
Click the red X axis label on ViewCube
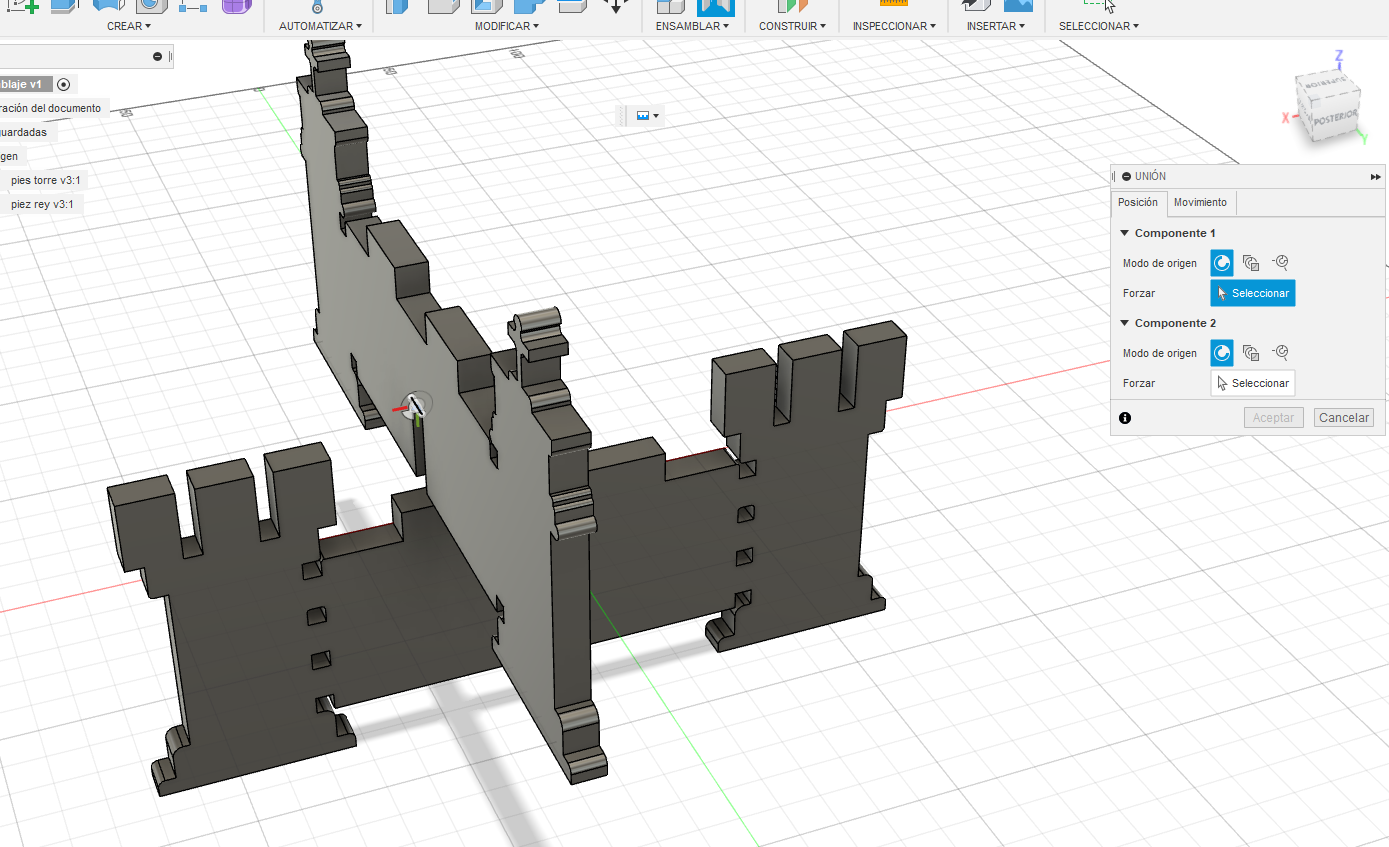(1285, 118)
